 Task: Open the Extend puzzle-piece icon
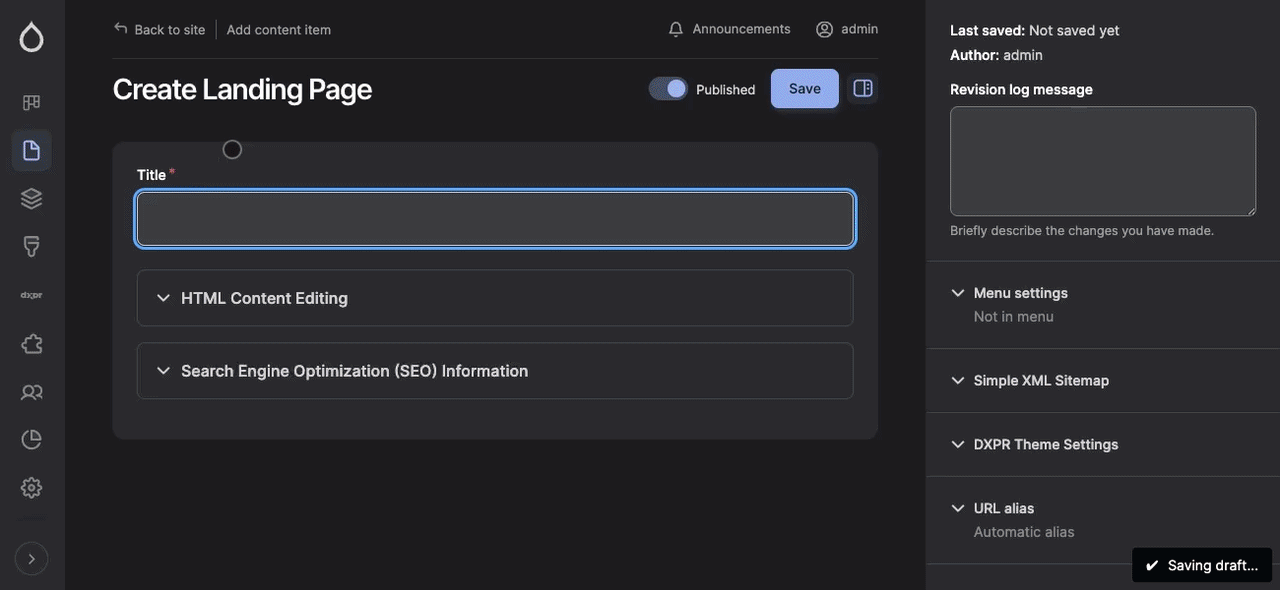pos(31,343)
